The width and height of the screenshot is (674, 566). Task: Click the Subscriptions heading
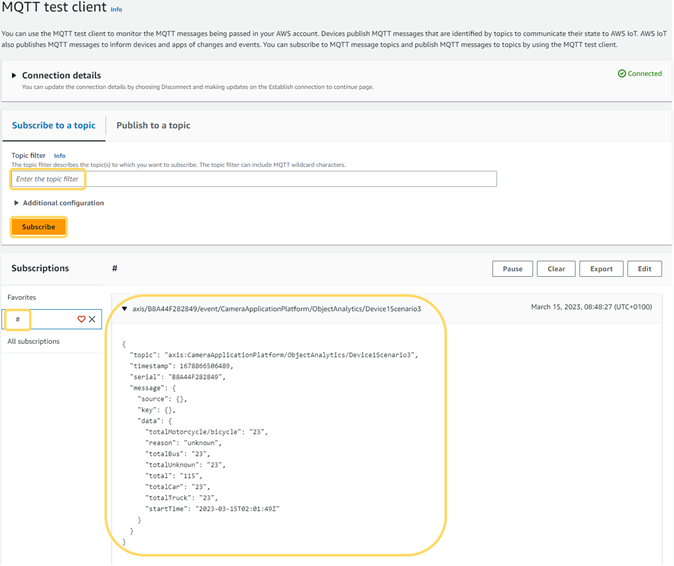(40, 268)
